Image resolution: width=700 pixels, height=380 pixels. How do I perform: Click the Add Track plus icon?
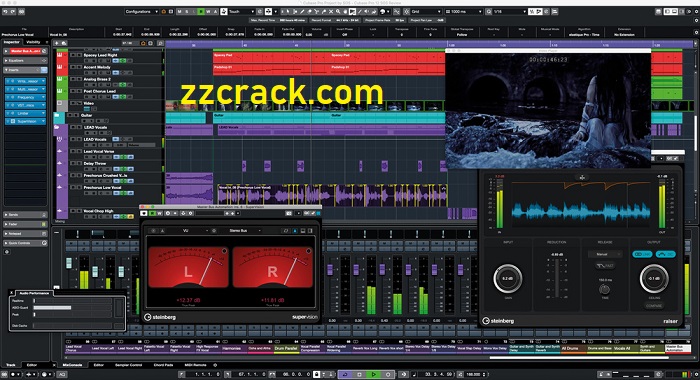[x=57, y=43]
